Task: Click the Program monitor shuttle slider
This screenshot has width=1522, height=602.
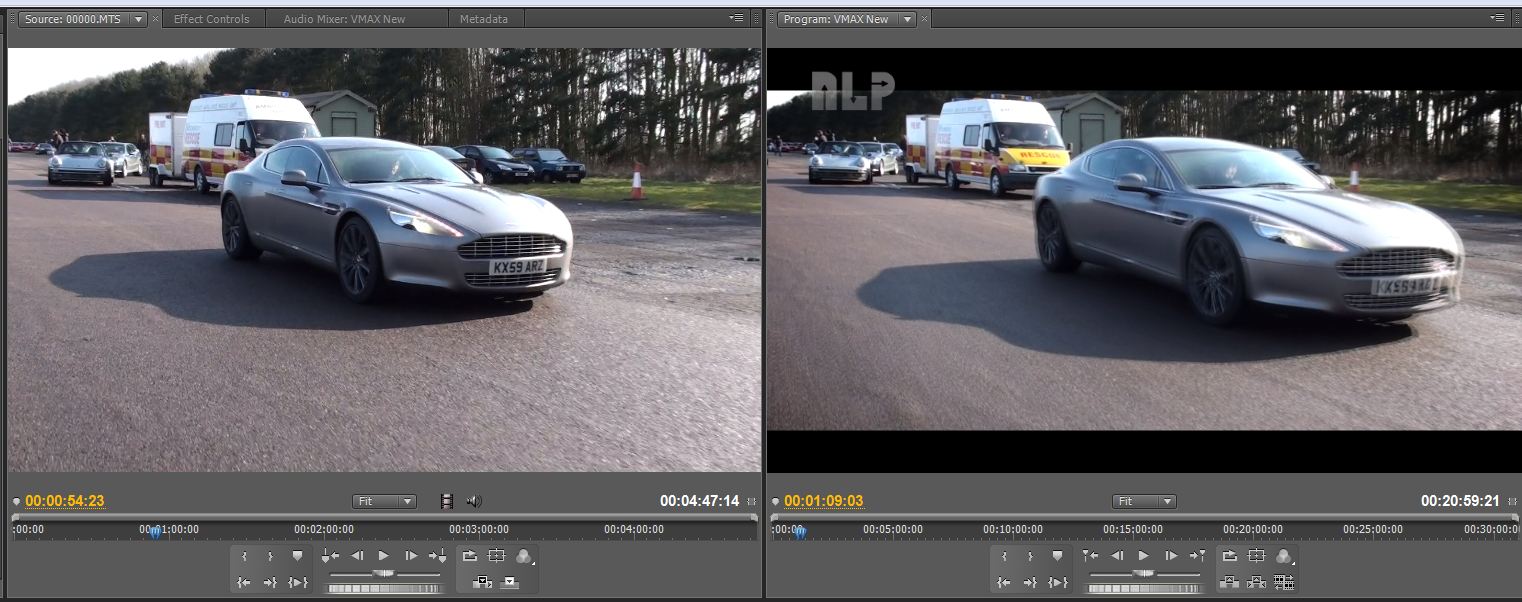Action: click(x=1144, y=574)
